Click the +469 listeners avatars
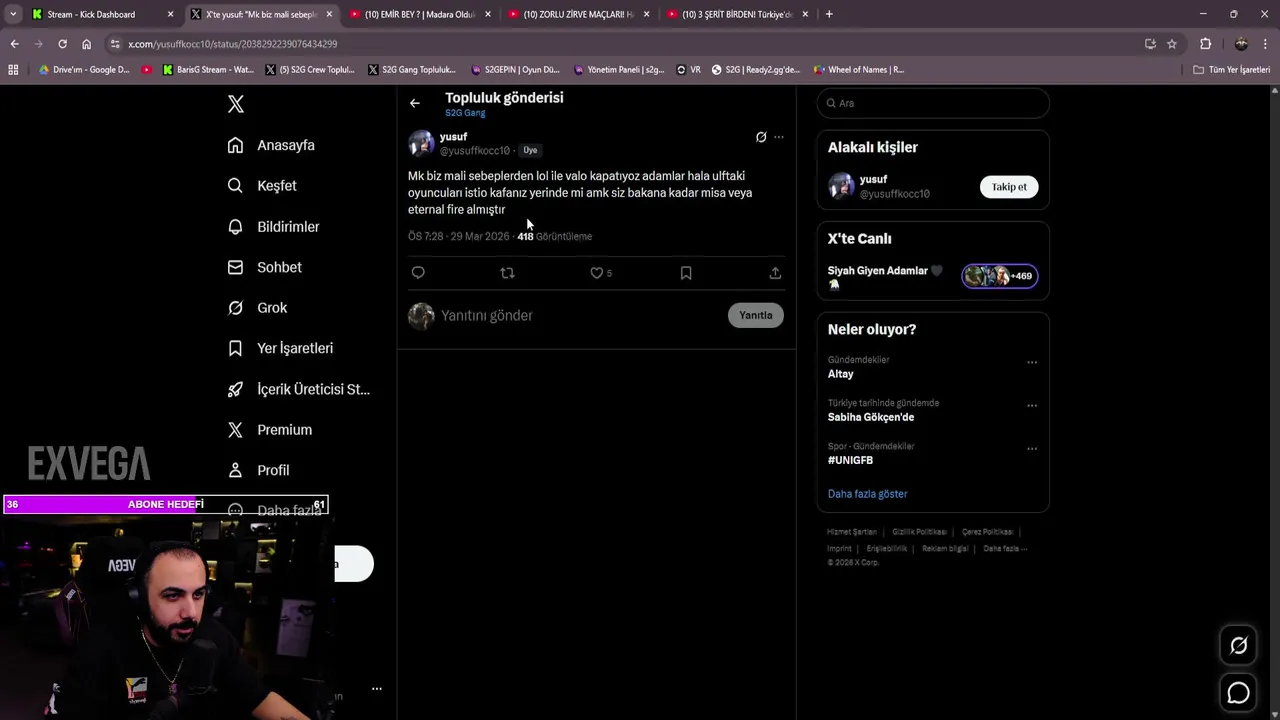 [1000, 276]
